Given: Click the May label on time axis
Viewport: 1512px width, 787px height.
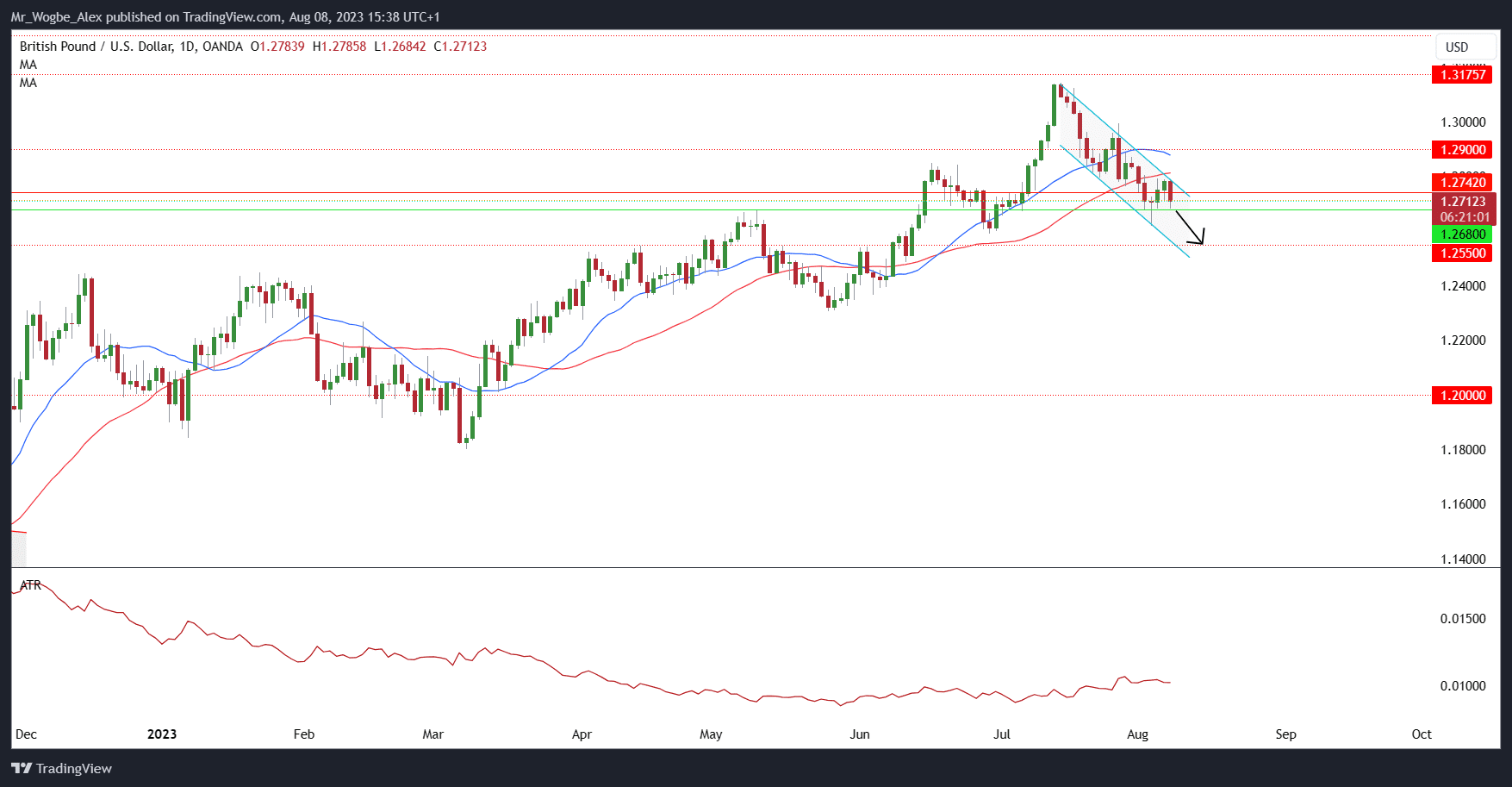Looking at the screenshot, I should 711,734.
